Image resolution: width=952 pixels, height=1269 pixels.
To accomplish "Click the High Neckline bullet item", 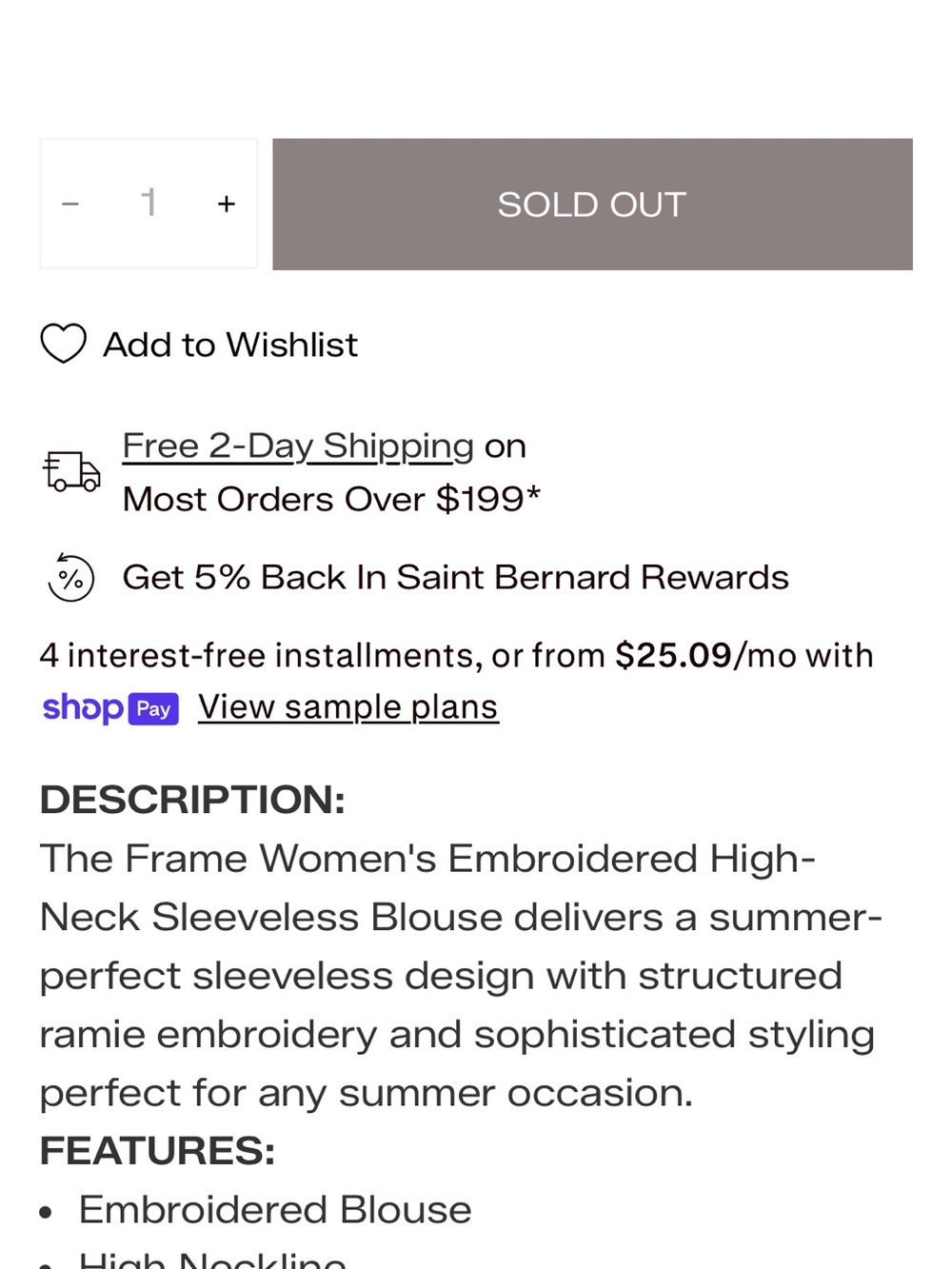I will click(x=212, y=1259).
